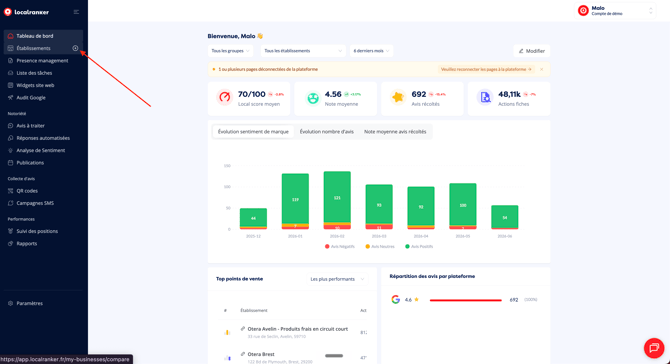
Task: Click the QR codes icon
Action: click(x=11, y=191)
